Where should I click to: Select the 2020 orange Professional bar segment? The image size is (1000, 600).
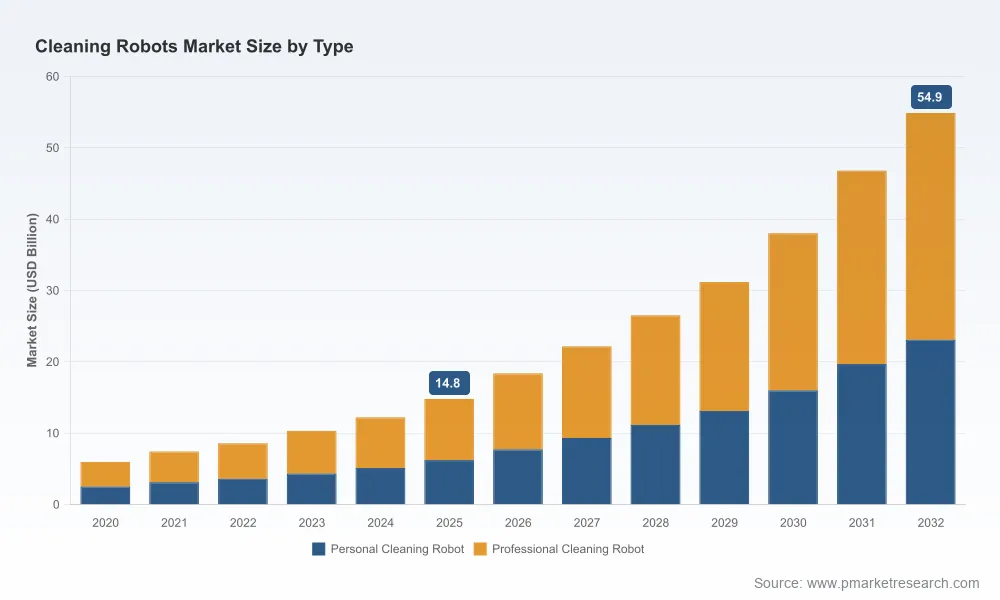105,474
